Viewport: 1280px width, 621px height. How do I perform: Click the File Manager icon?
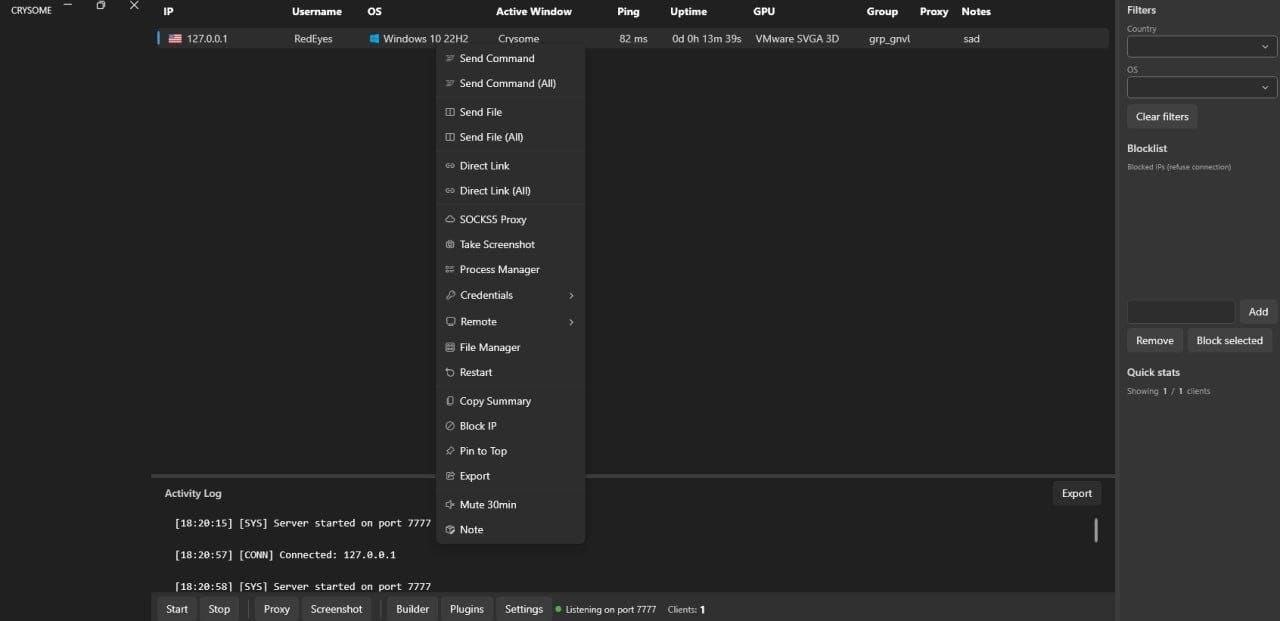[x=450, y=348]
